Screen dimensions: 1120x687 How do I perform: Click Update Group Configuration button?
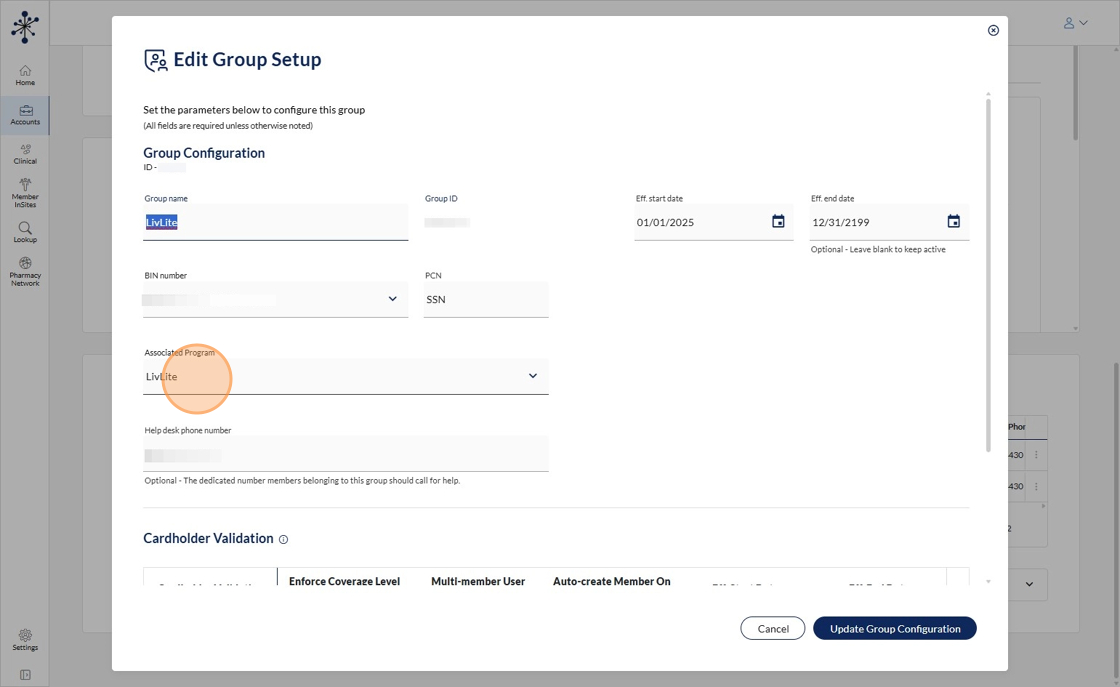click(x=894, y=629)
